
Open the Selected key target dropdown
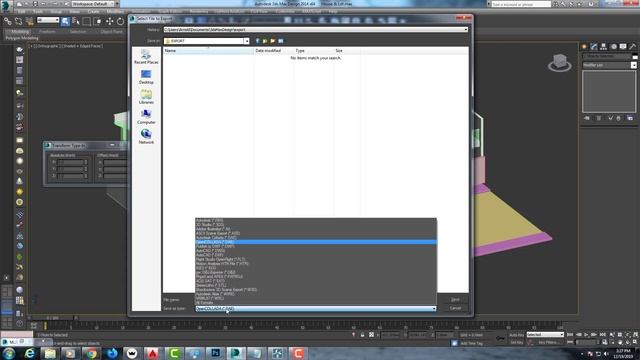[x=545, y=335]
